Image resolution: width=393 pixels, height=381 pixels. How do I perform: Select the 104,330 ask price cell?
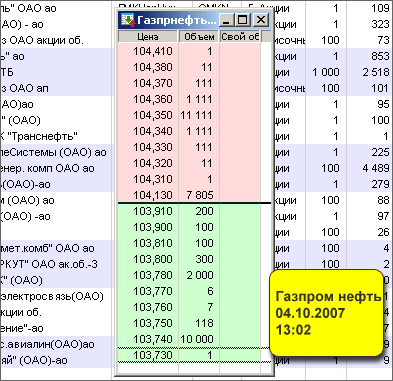pyautogui.click(x=148, y=147)
